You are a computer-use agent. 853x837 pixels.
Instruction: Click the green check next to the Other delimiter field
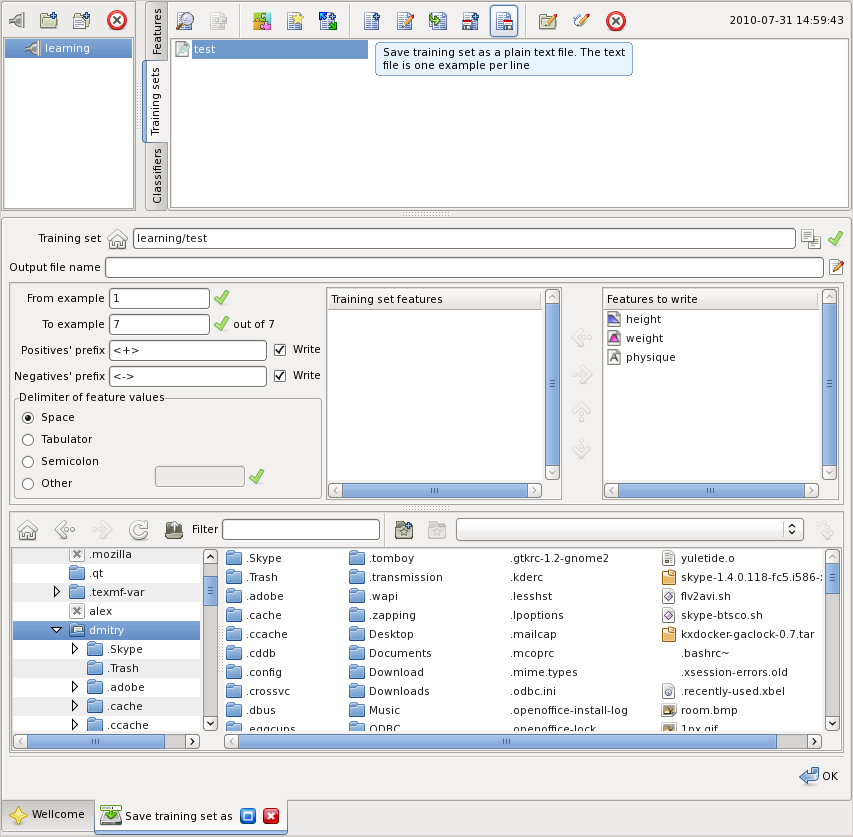256,477
